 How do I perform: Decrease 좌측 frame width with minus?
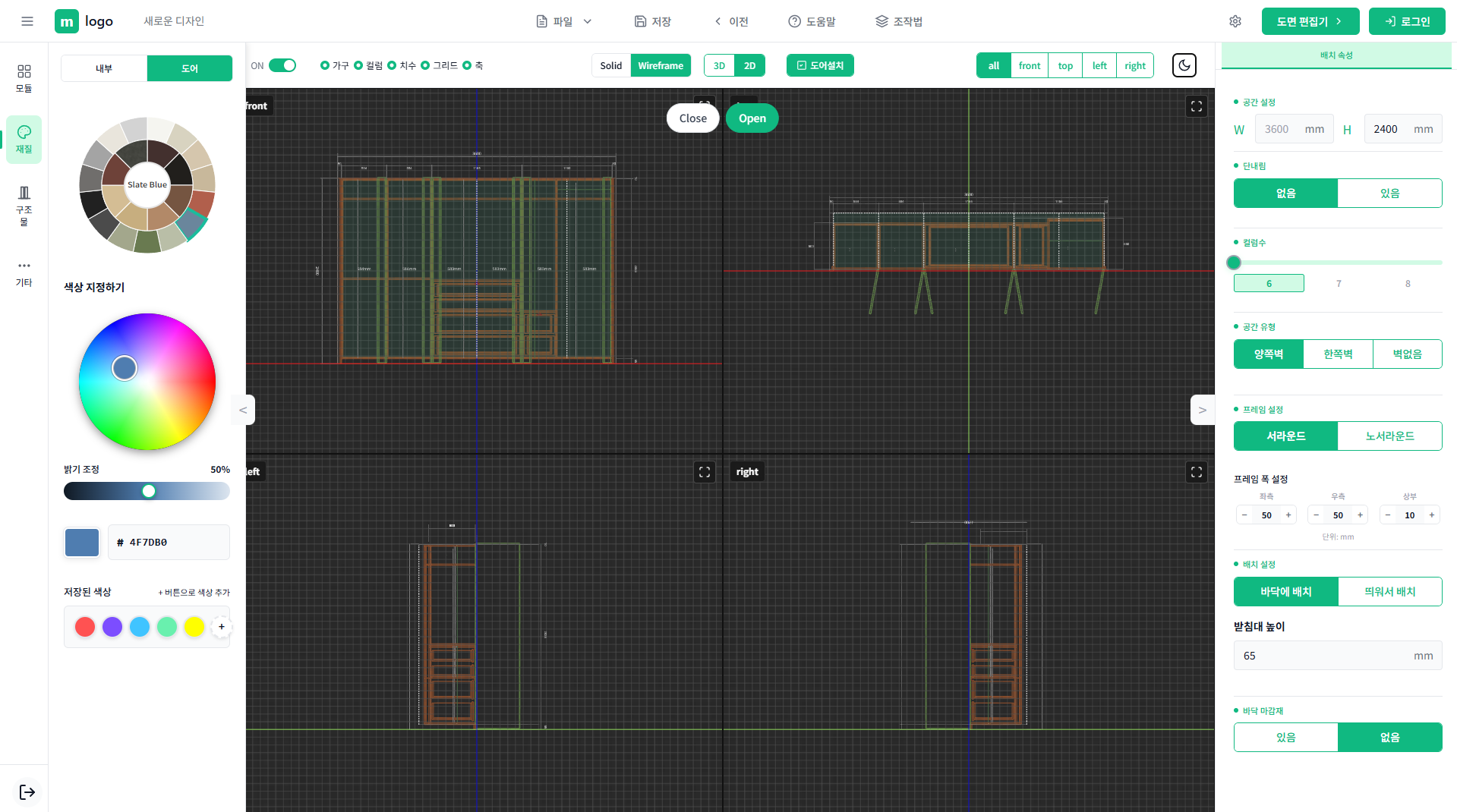pyautogui.click(x=1244, y=515)
